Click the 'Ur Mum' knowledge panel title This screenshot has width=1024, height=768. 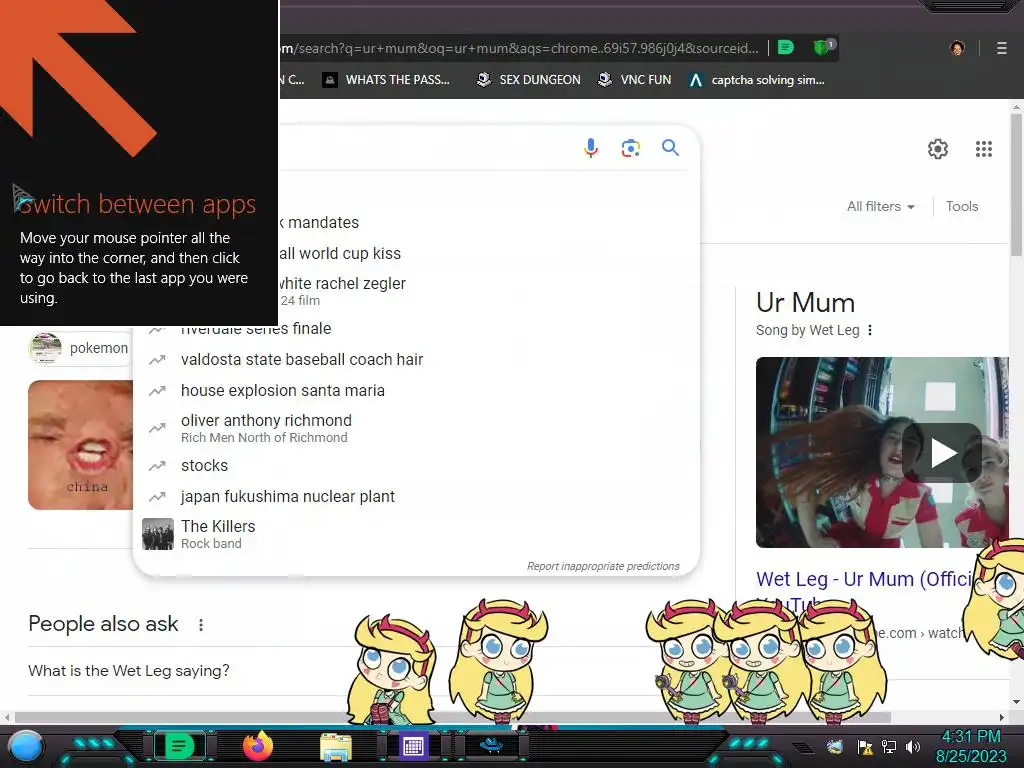tap(805, 303)
